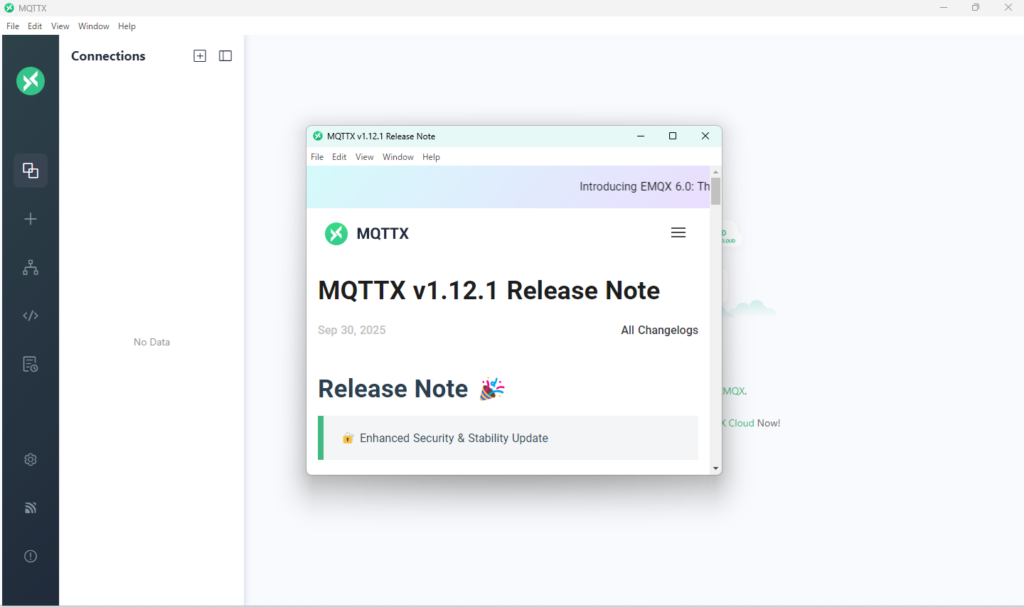Open the Log icon in left sidebar
1024x607 pixels.
(30, 364)
